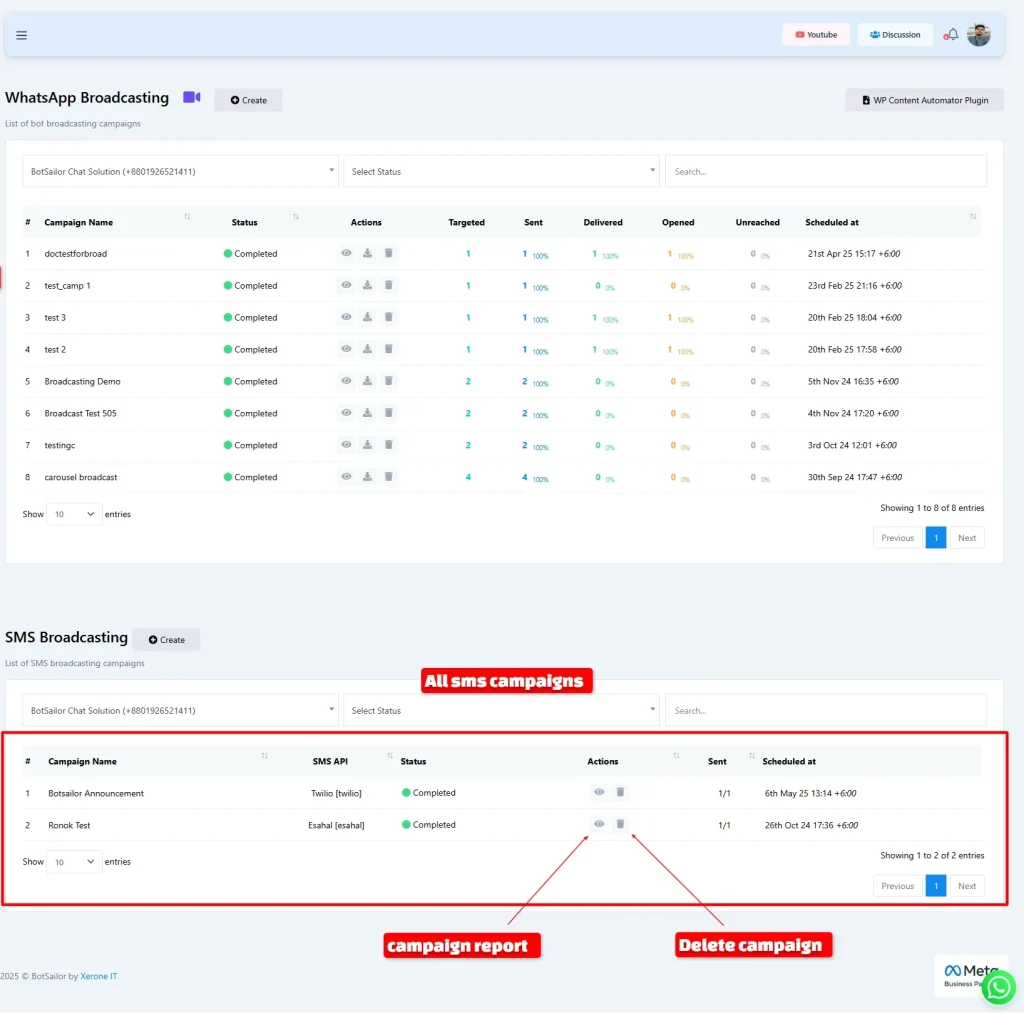The height and width of the screenshot is (1013, 1024).
Task: Select page 1 in SMS pagination
Action: [x=936, y=887]
